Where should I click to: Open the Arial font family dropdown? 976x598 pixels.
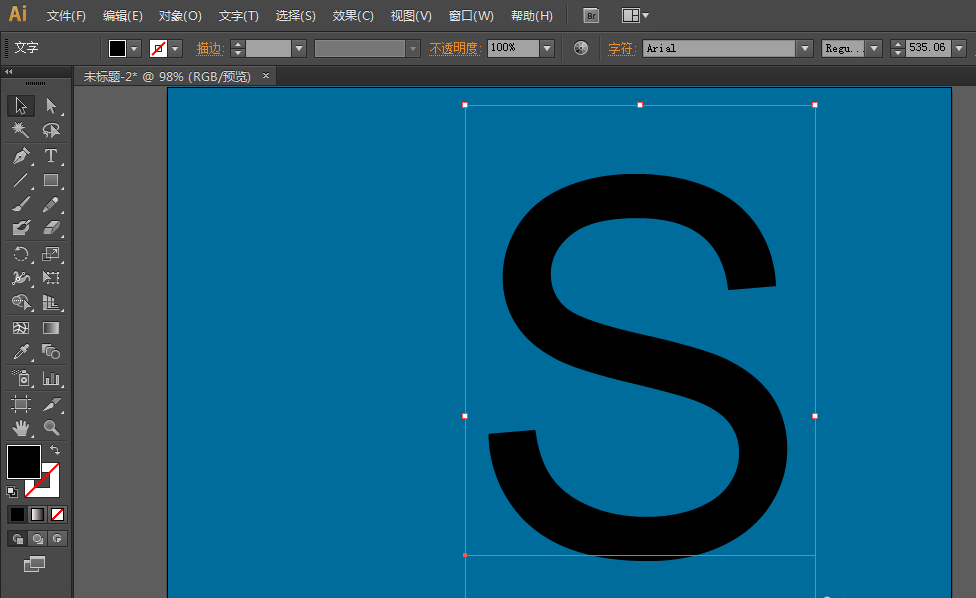tap(805, 48)
